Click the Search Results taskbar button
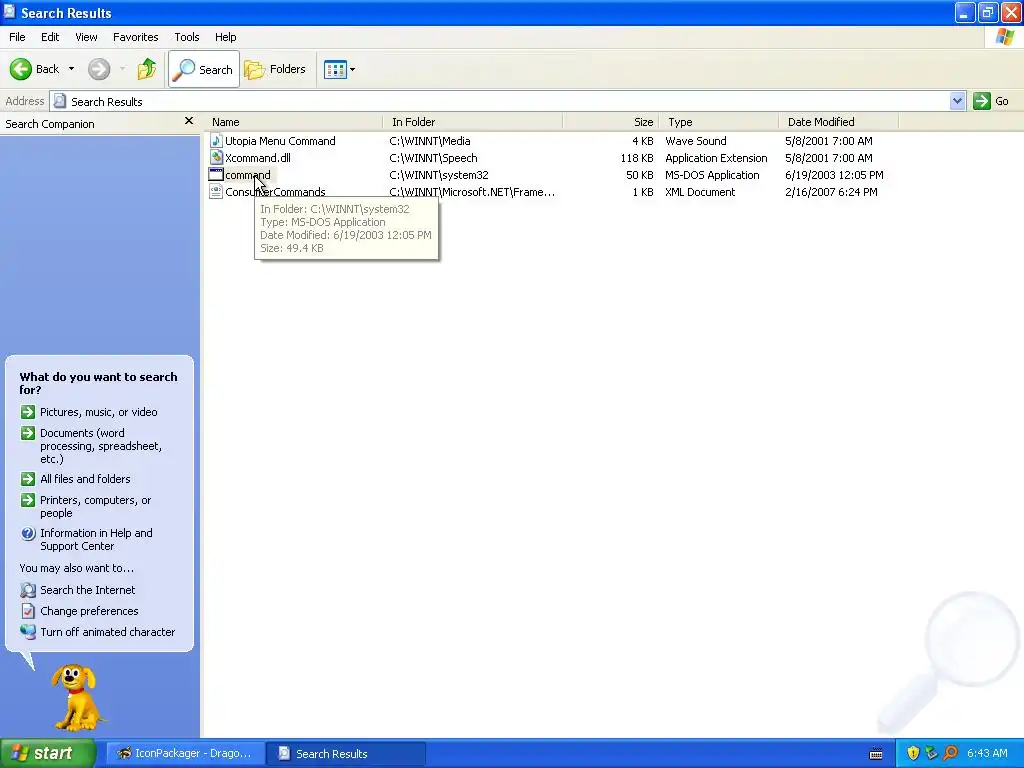Screen dimensions: 1024x768 tap(345, 753)
